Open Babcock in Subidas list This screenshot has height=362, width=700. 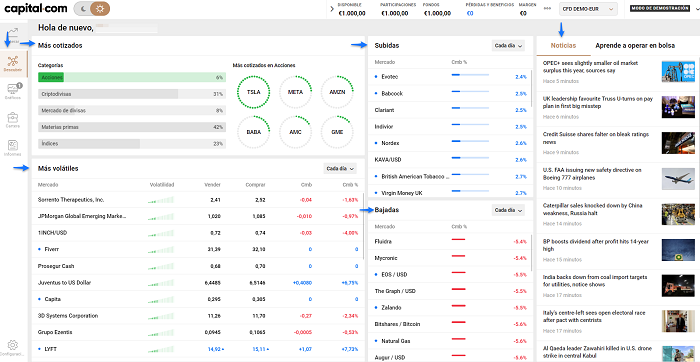[x=449, y=93]
